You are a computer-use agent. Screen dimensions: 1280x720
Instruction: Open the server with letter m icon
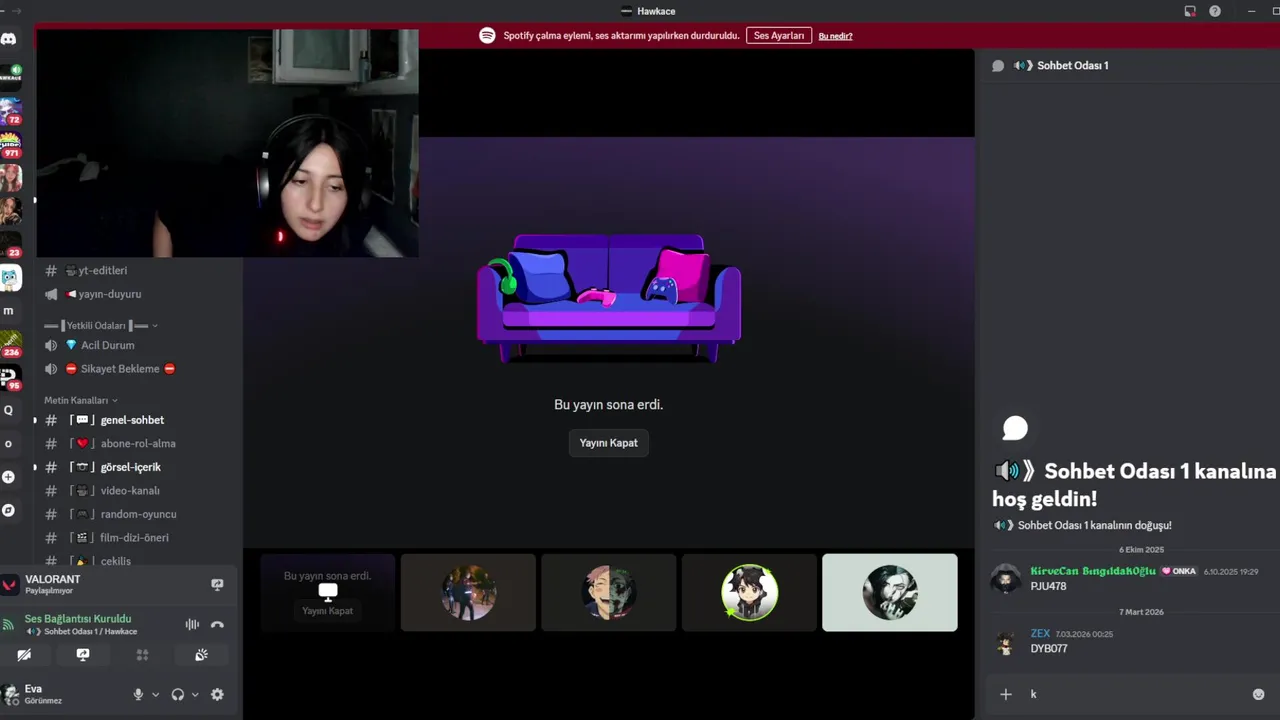tap(9, 311)
